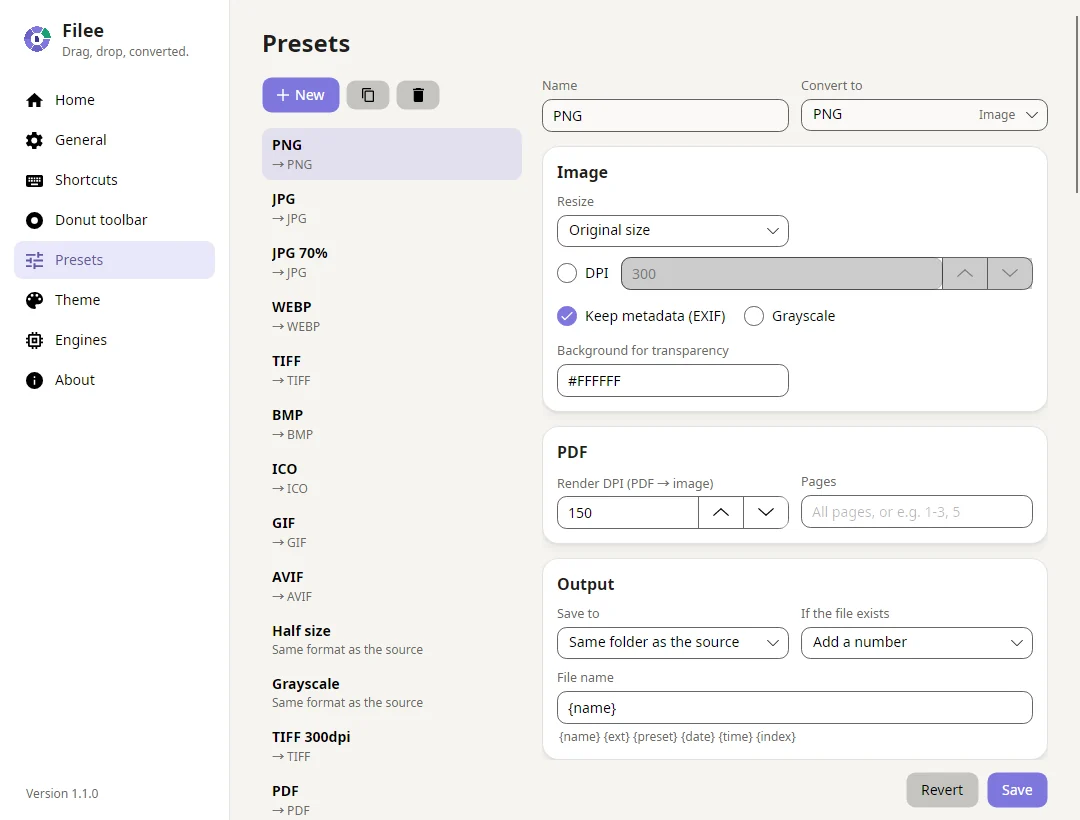Click the General gear icon
The image size is (1080, 820).
34,140
